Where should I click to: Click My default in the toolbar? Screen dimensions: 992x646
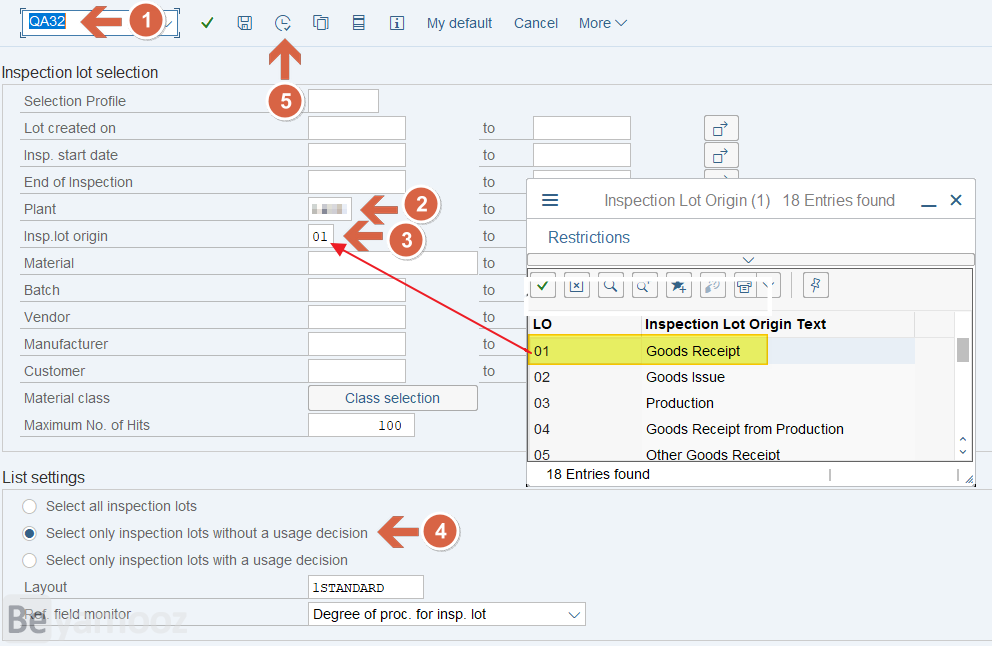pos(459,23)
